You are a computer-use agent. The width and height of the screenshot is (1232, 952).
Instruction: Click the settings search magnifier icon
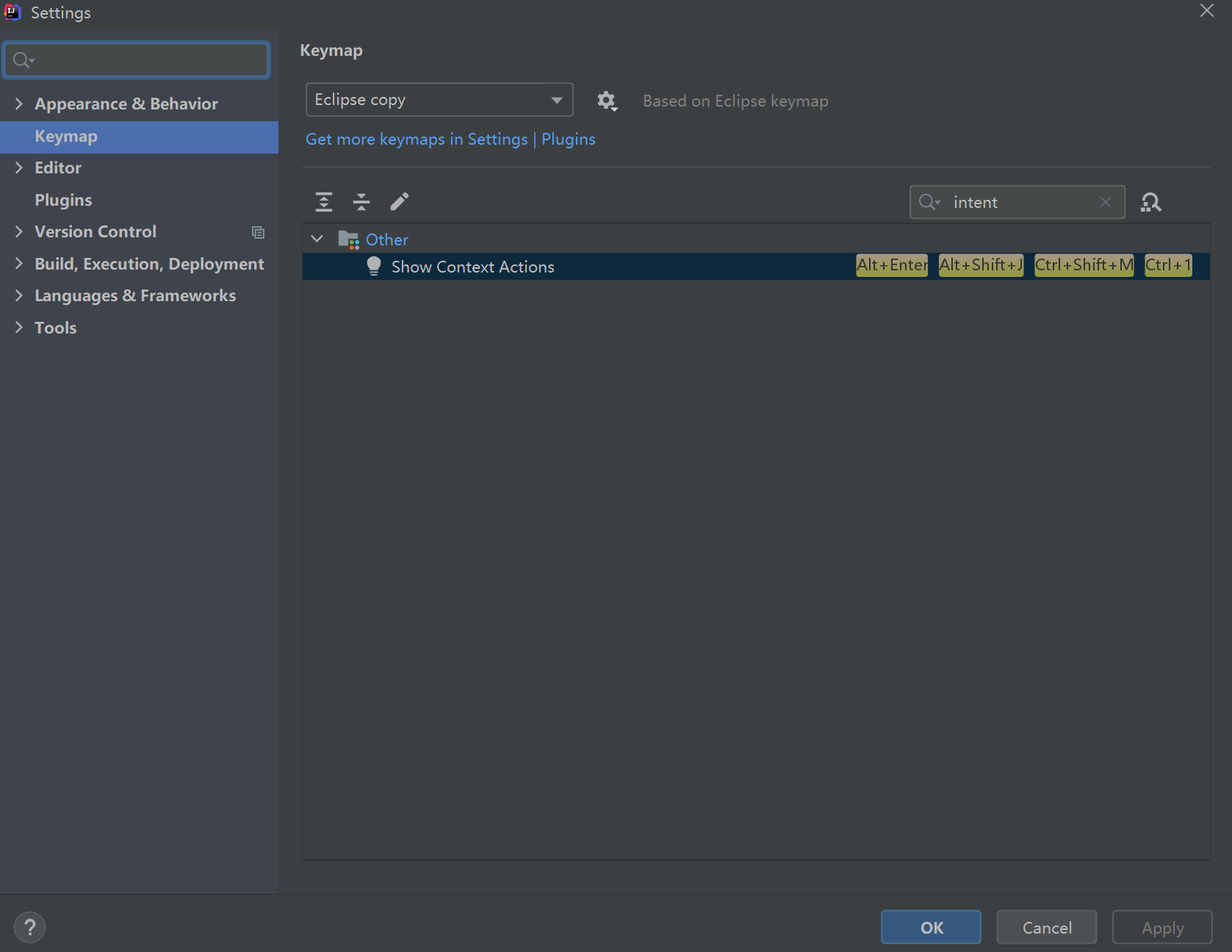click(24, 60)
